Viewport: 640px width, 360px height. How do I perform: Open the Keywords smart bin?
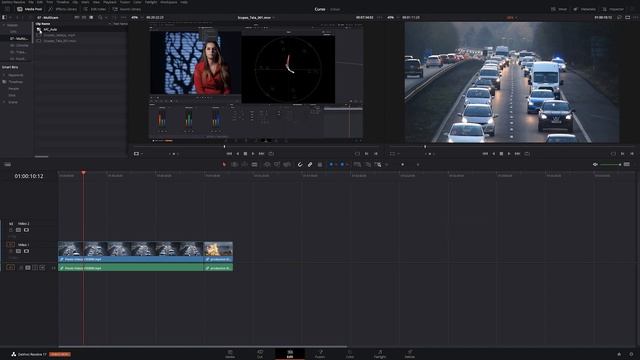(x=16, y=75)
